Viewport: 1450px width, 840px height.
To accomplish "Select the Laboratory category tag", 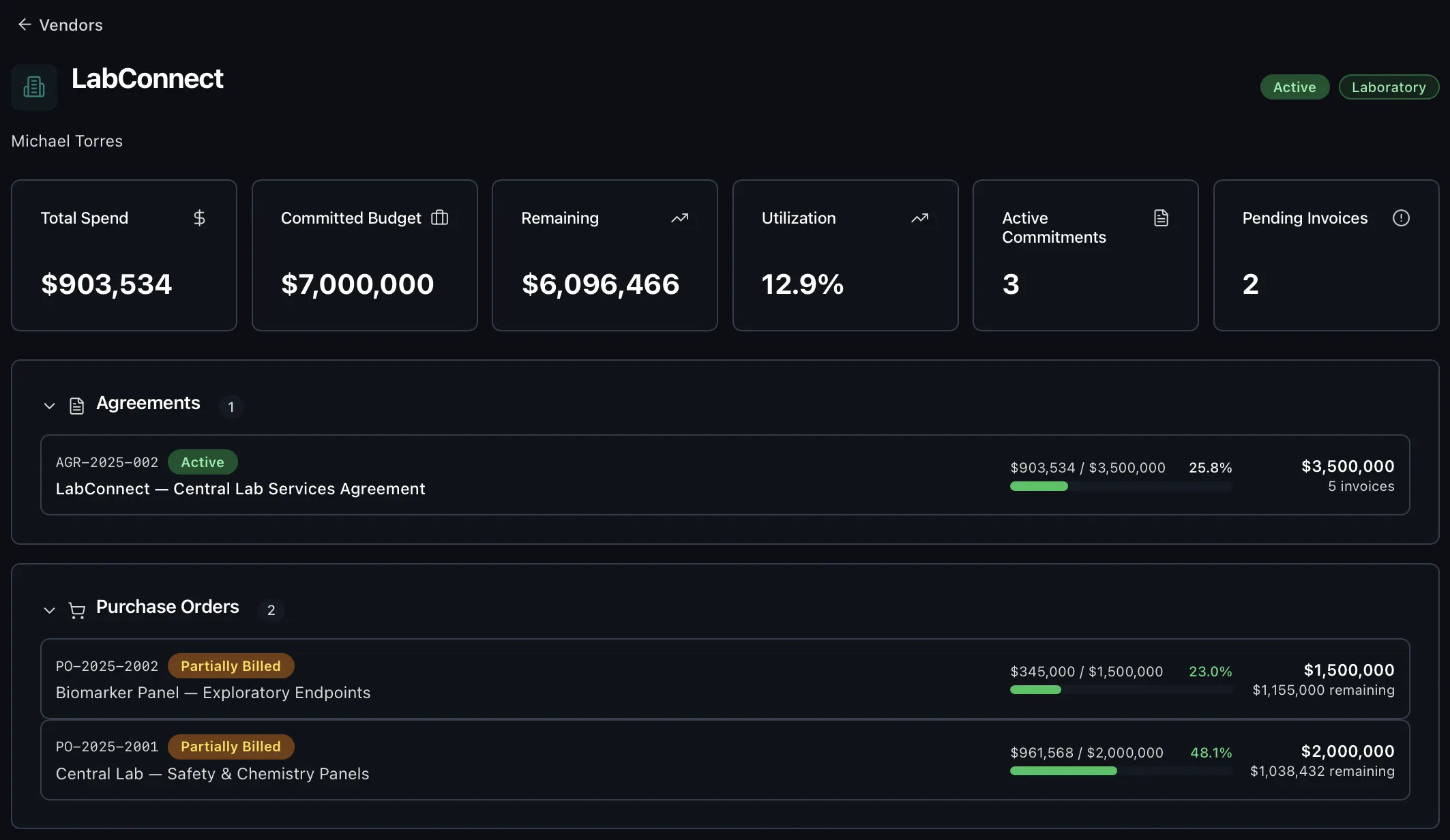I will coord(1387,87).
